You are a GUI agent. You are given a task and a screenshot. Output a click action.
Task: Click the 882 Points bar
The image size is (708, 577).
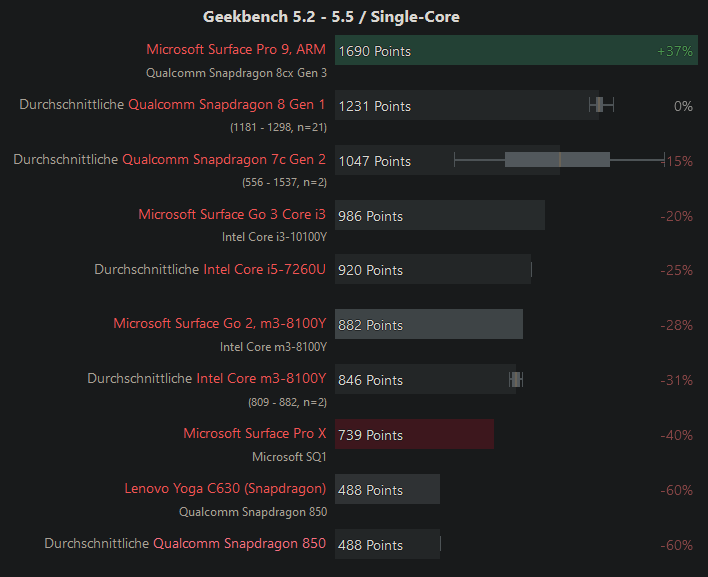point(429,324)
